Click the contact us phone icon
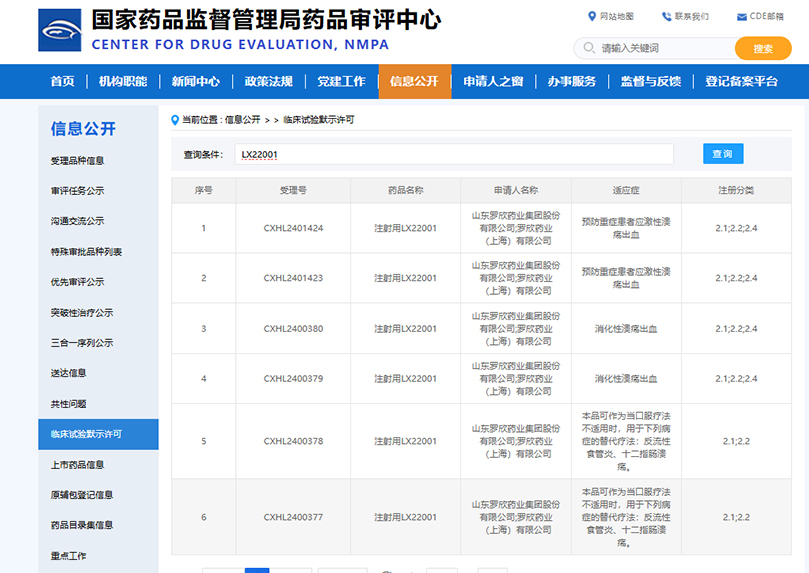Image resolution: width=809 pixels, height=573 pixels. [x=666, y=16]
